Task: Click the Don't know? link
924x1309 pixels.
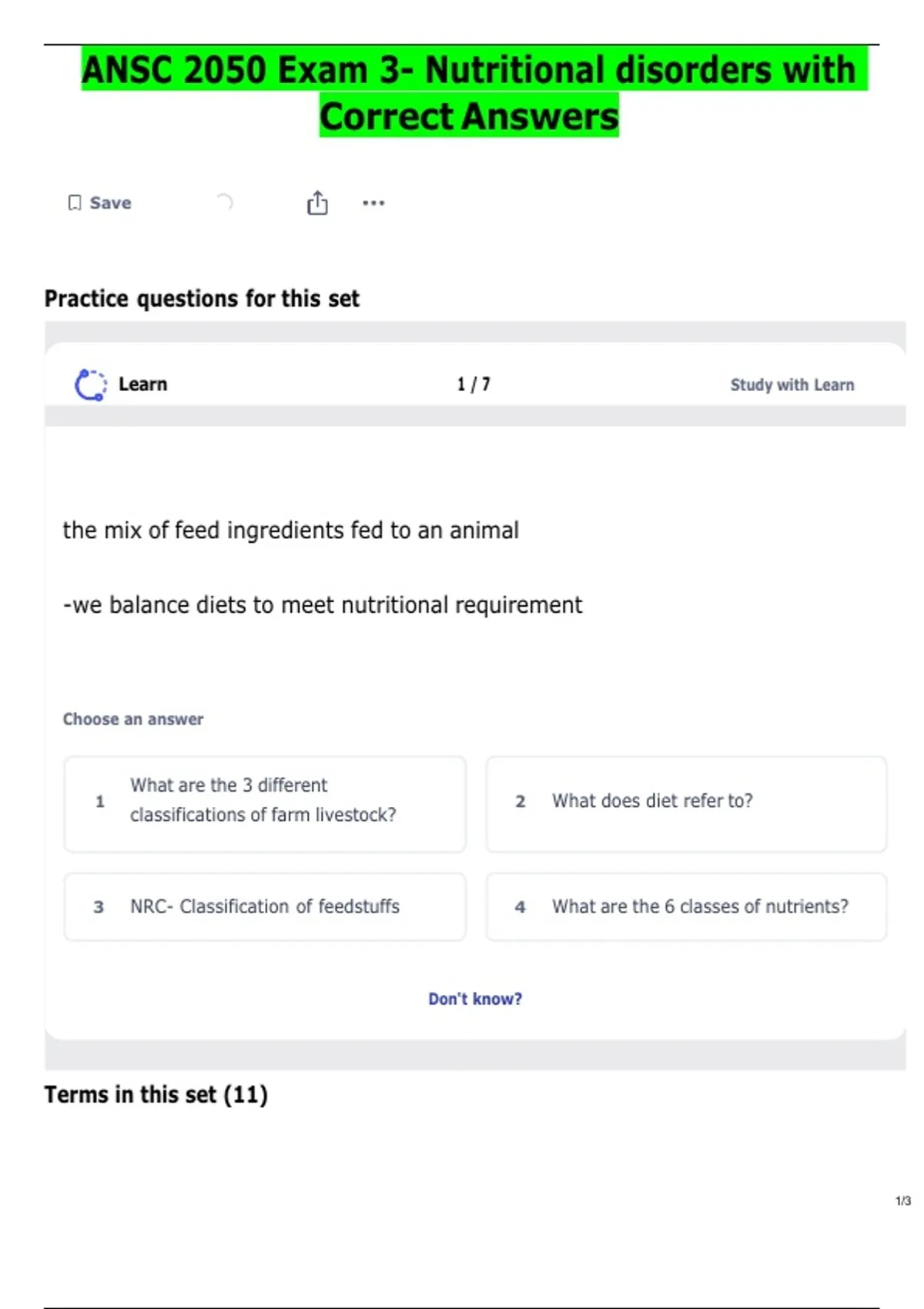Action: click(474, 999)
